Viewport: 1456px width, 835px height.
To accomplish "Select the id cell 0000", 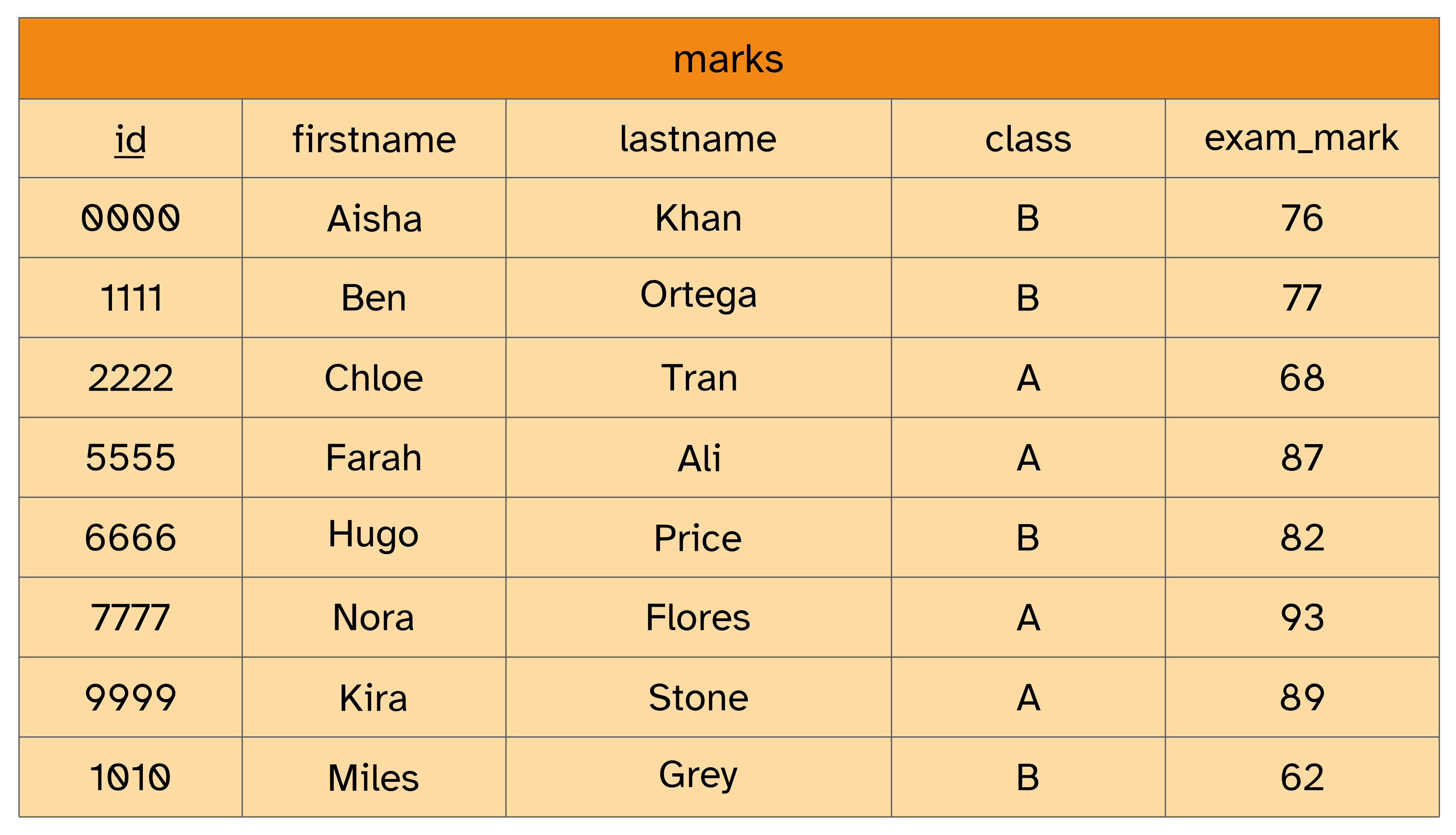I will (131, 218).
